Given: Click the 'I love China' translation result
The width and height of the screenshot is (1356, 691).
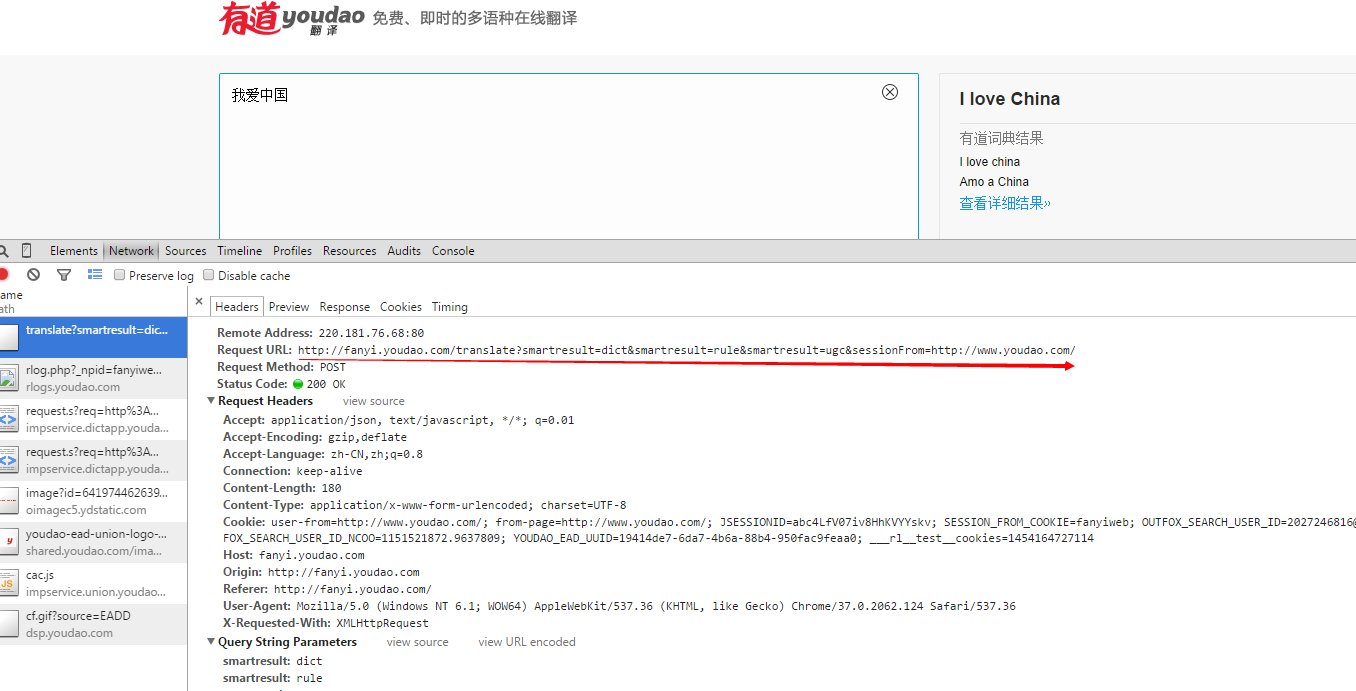Looking at the screenshot, I should coord(1010,99).
